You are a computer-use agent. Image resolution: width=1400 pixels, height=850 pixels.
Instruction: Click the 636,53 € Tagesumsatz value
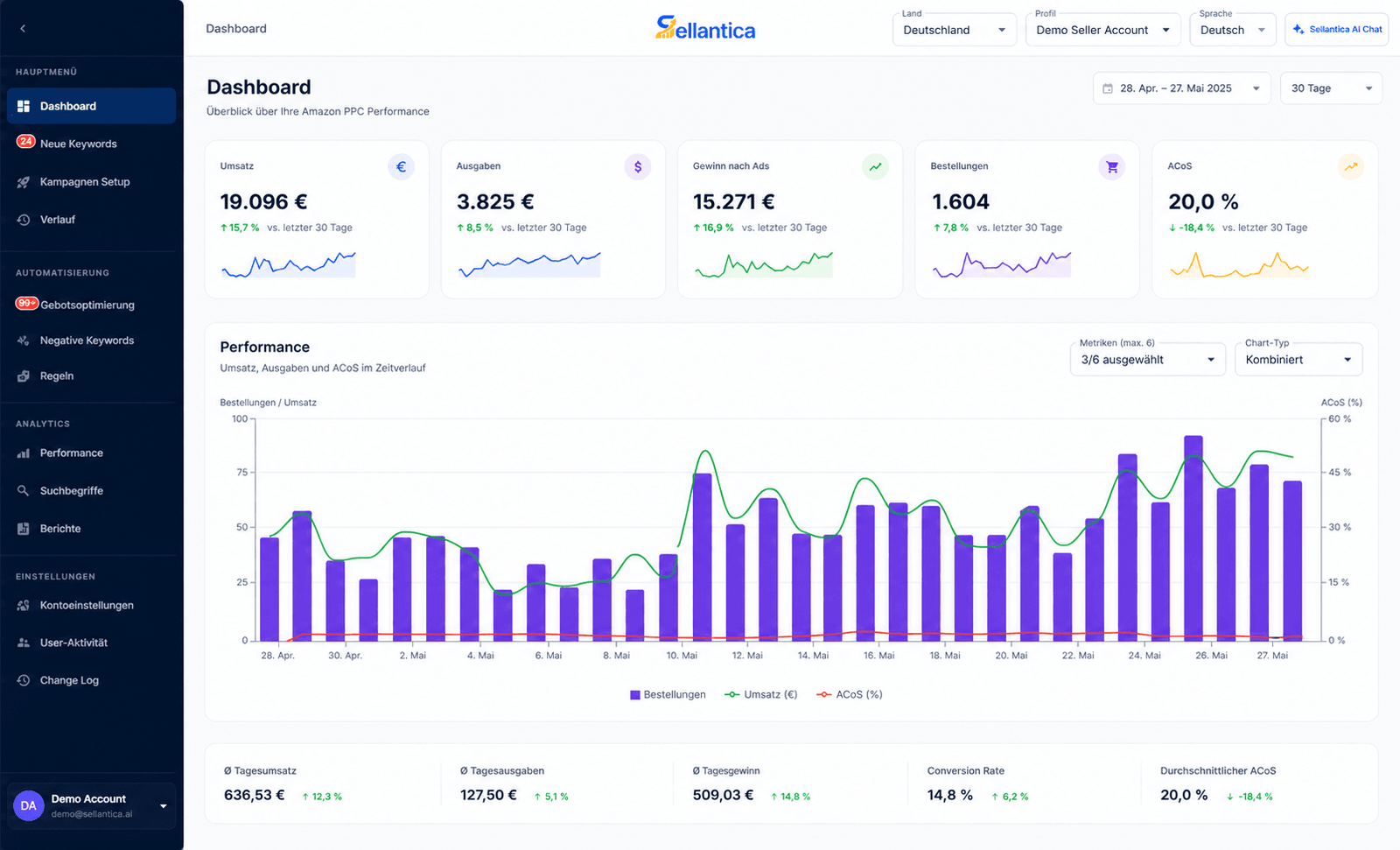255,795
